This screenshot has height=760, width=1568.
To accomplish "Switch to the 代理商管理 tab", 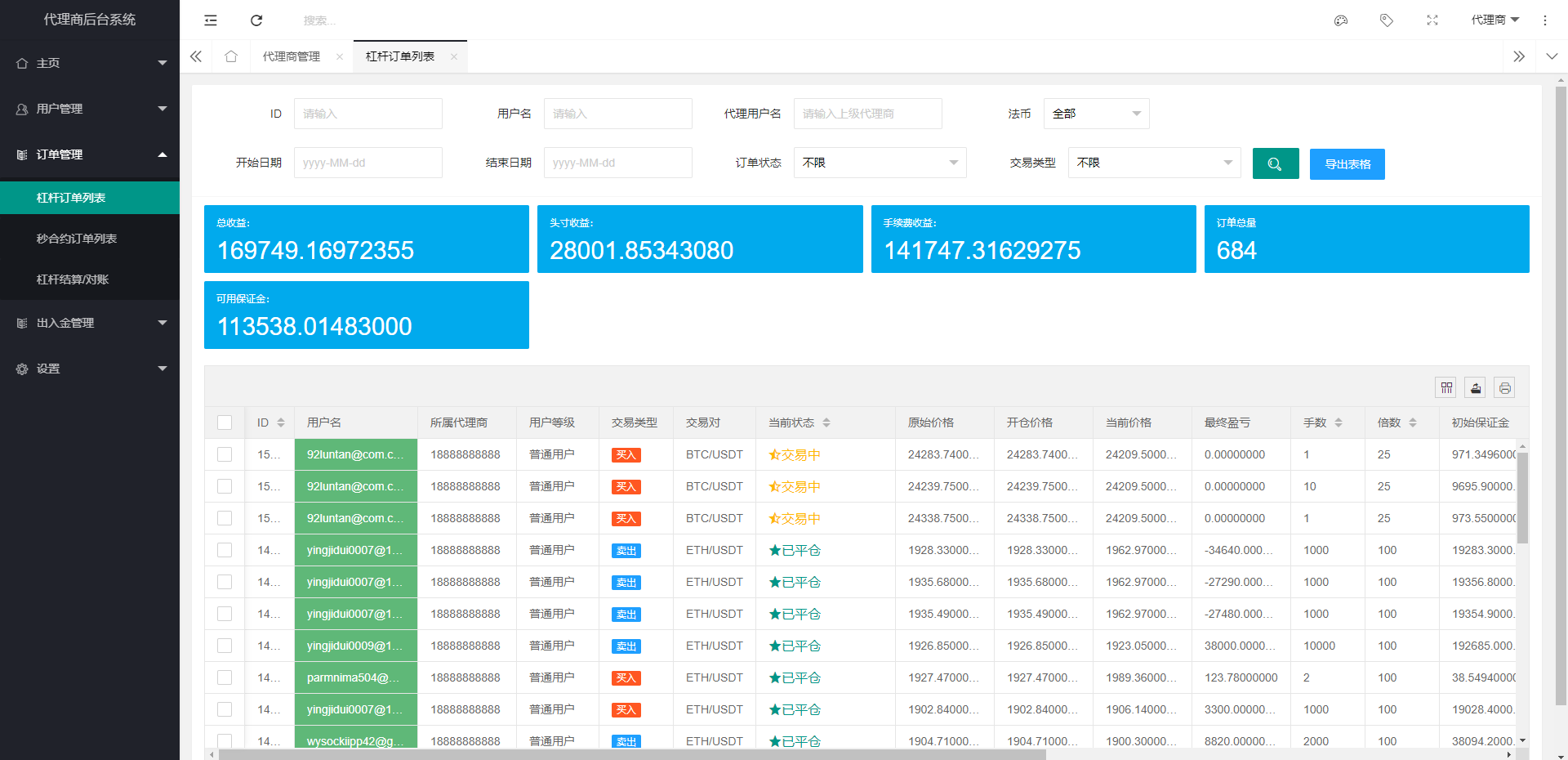I will point(292,56).
